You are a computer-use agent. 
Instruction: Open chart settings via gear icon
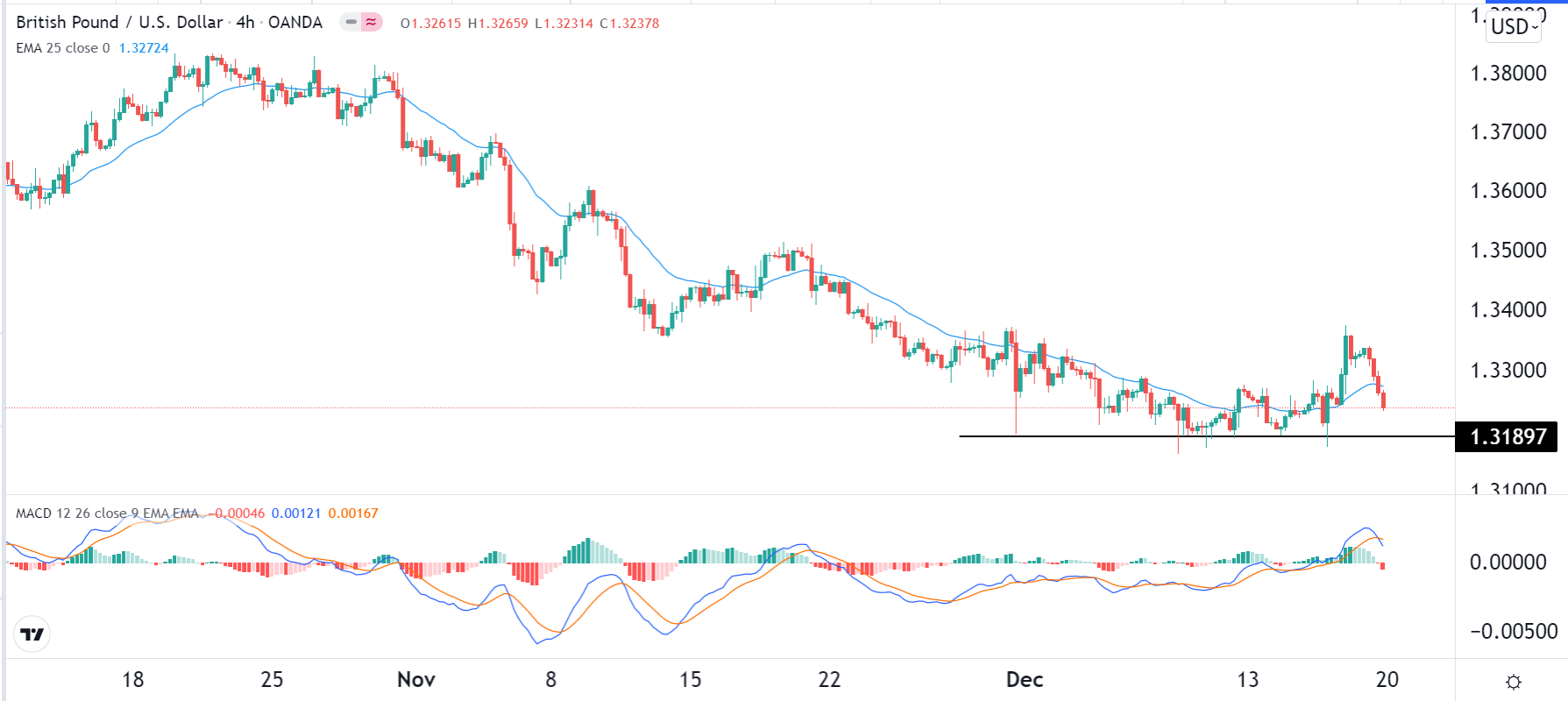click(1513, 682)
